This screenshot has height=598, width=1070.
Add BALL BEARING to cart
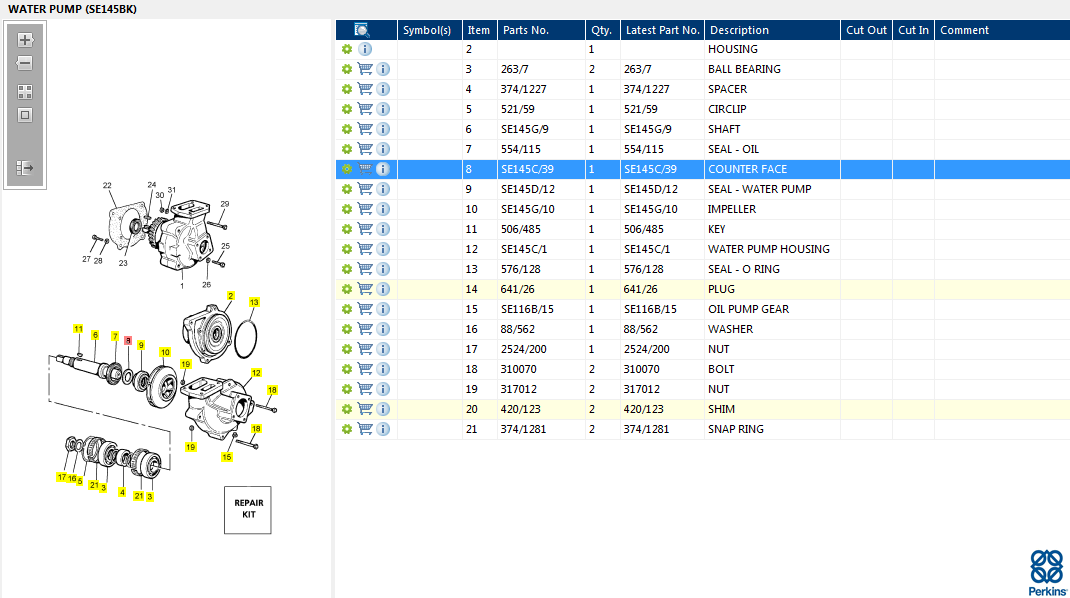[365, 69]
